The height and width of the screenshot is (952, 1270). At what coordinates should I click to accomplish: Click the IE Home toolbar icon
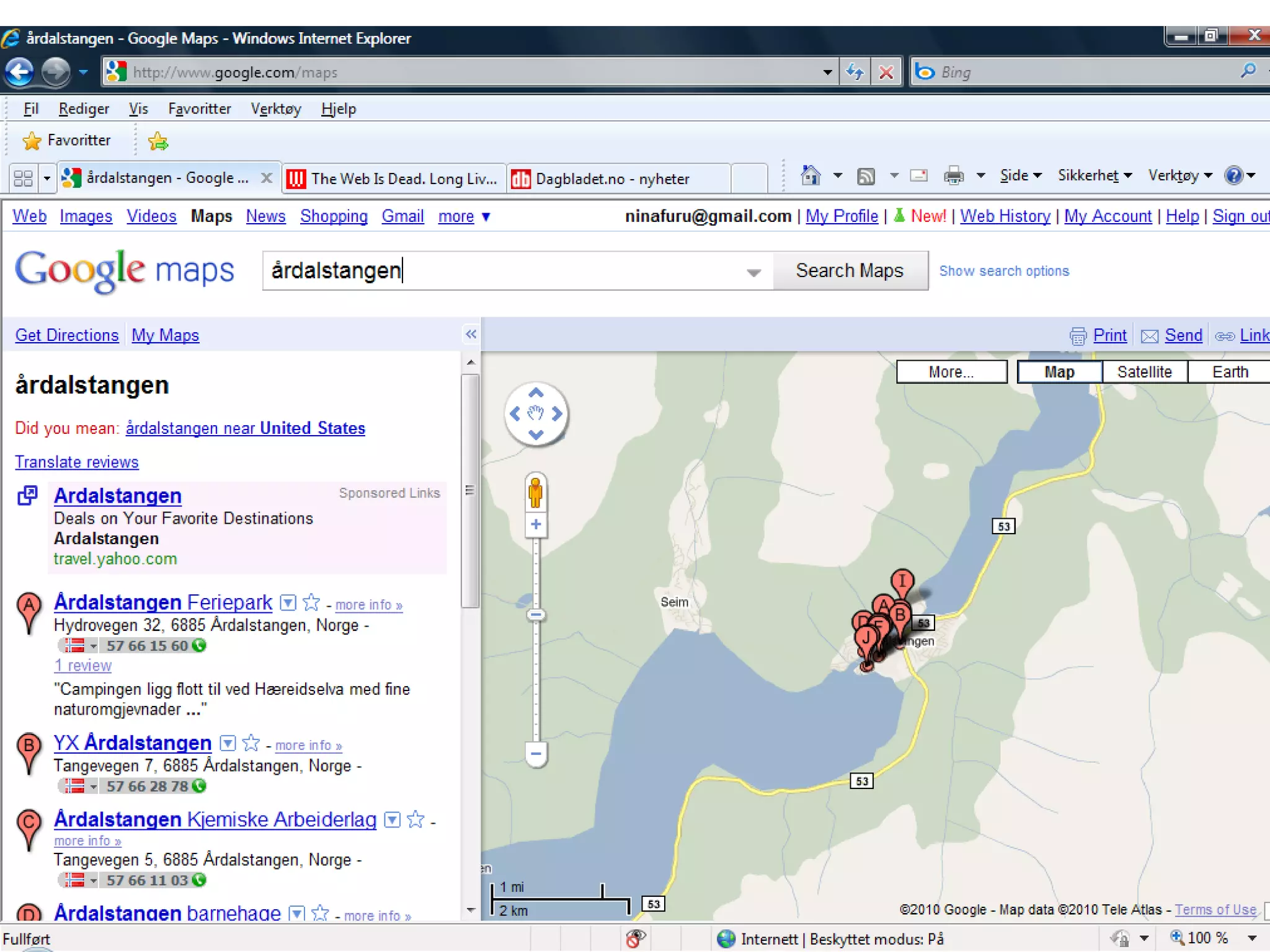pos(810,176)
